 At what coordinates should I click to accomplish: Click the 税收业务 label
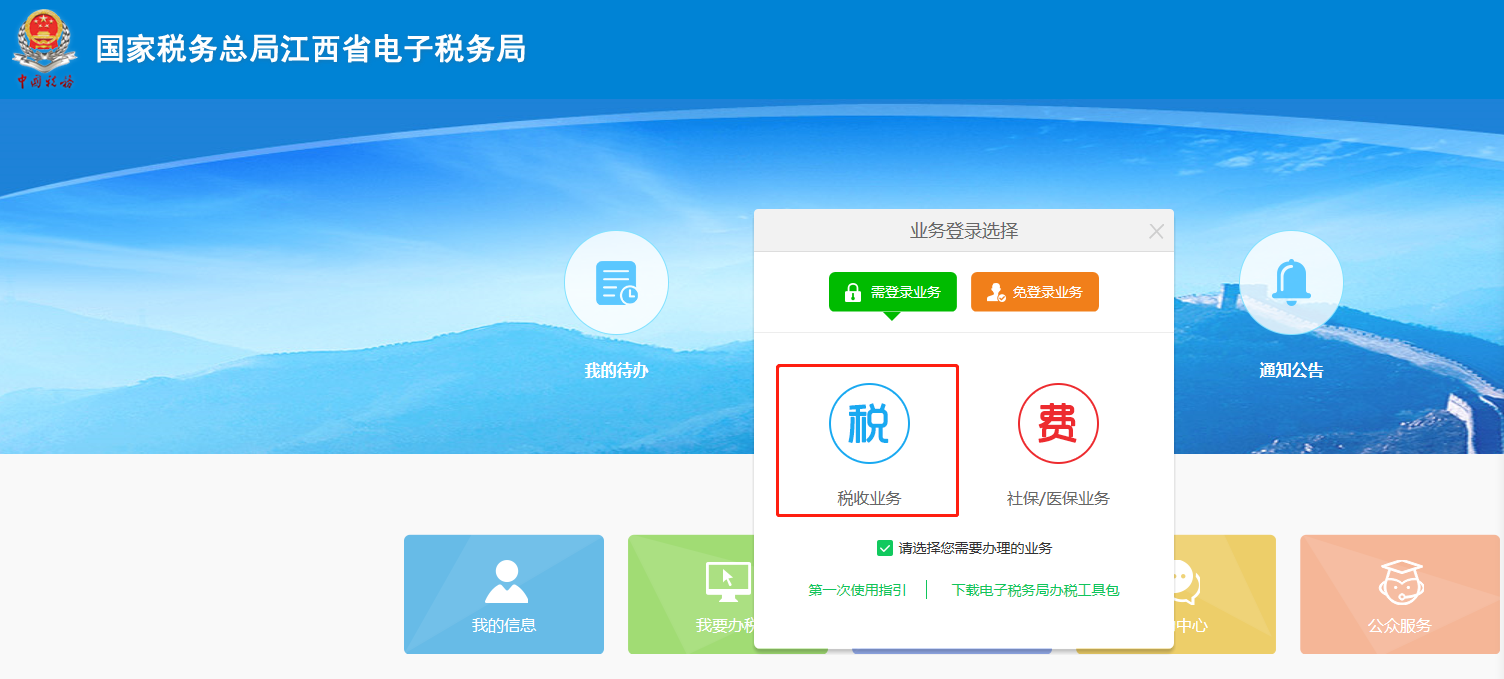point(869,498)
